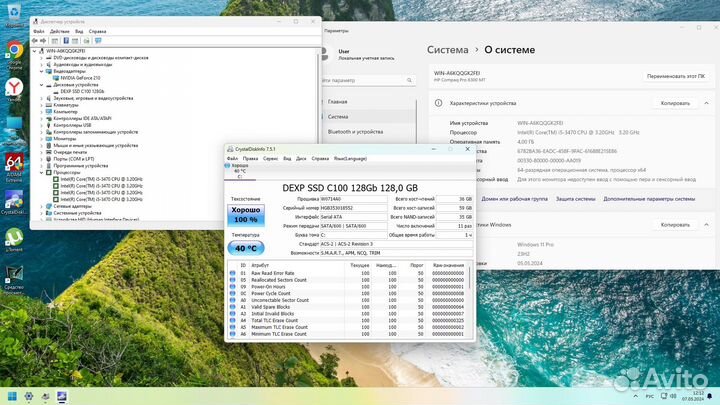
Task: Open Домен или рабочая группа link
Action: point(514,199)
